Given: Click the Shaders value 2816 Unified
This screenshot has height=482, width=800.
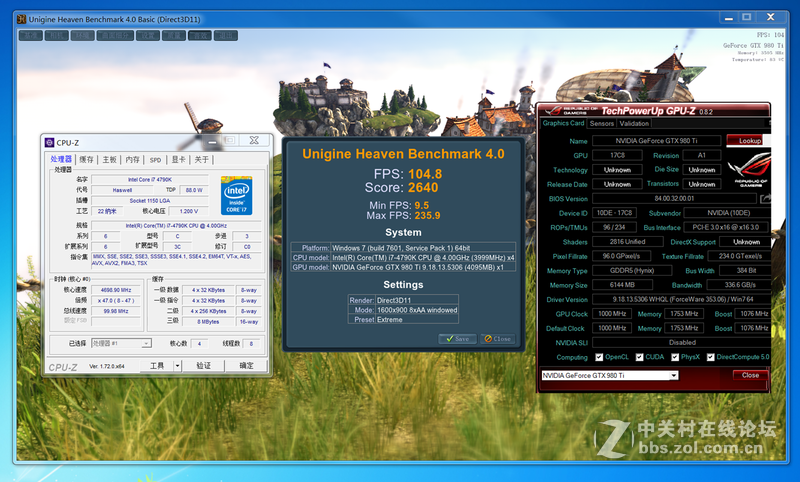Looking at the screenshot, I should click(628, 242).
